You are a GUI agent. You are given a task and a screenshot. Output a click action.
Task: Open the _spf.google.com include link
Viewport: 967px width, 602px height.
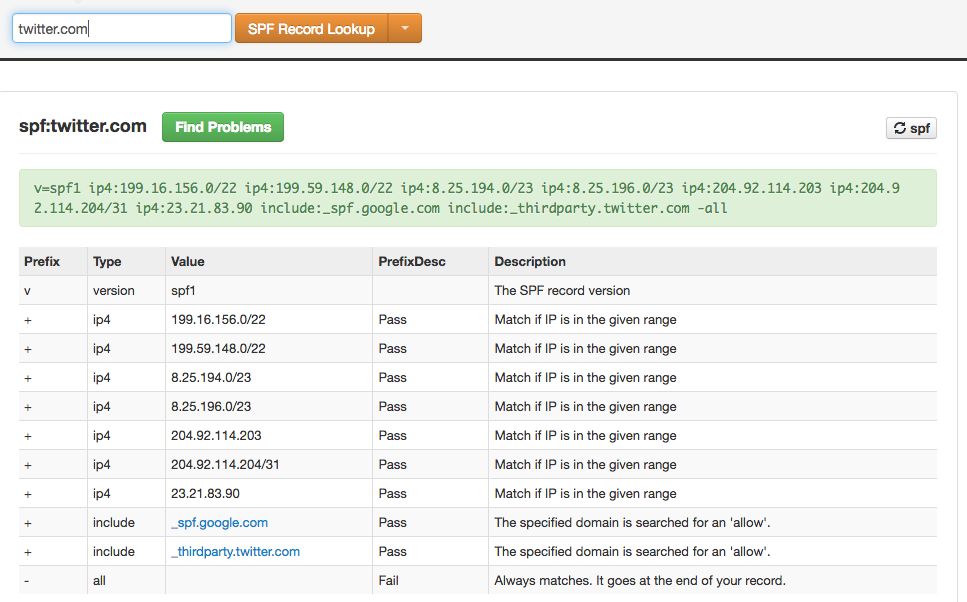click(220, 522)
